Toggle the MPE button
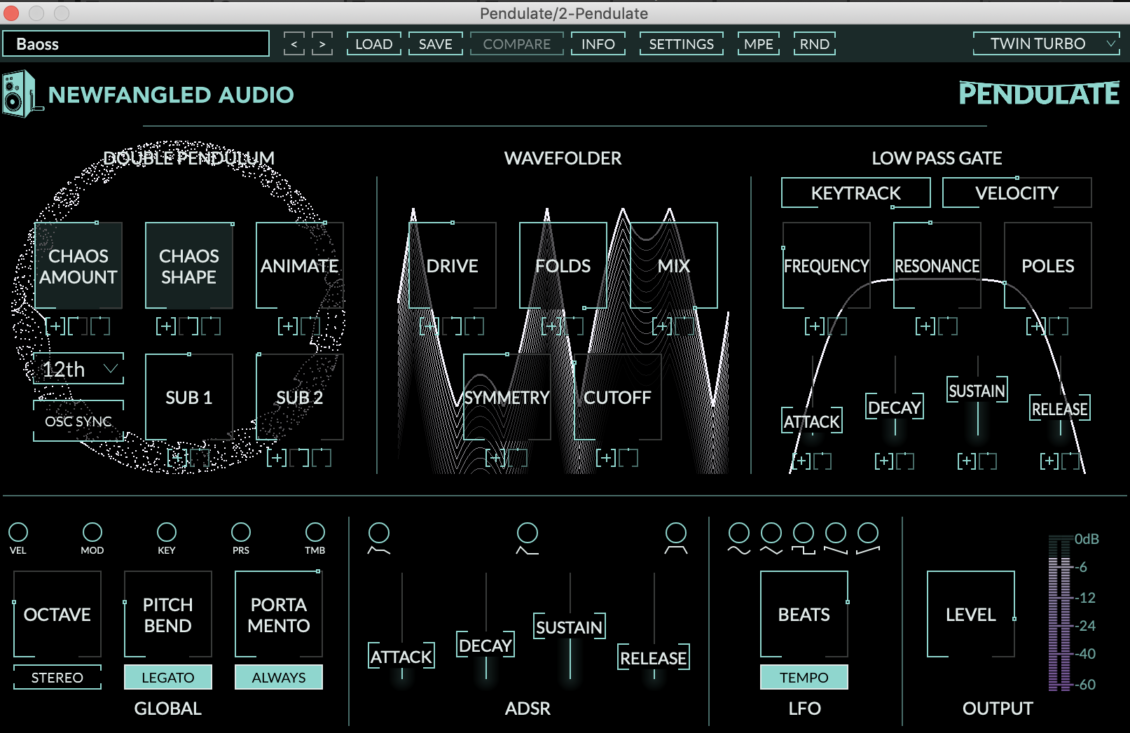The image size is (1130, 733). pyautogui.click(x=758, y=44)
